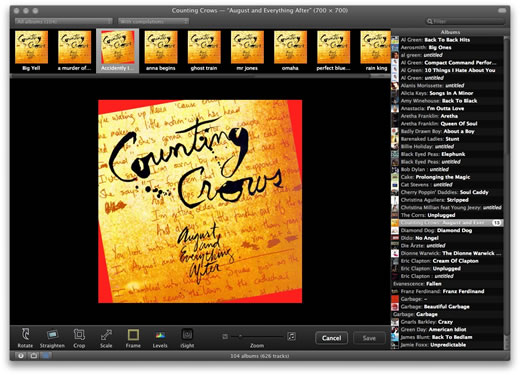Adjust the Zoom slider handle
The width and height of the screenshot is (520, 375).
point(240,336)
